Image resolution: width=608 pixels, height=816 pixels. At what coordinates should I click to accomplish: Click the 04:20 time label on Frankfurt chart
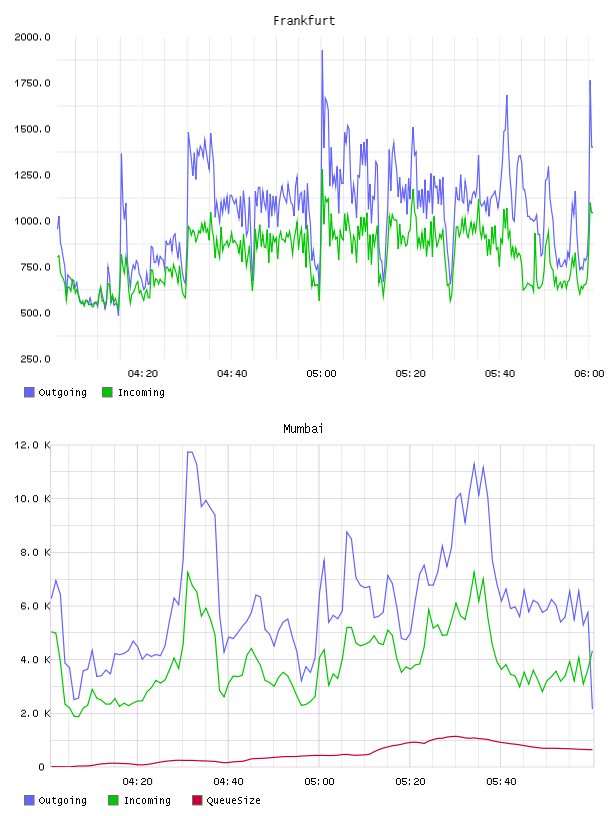point(143,374)
